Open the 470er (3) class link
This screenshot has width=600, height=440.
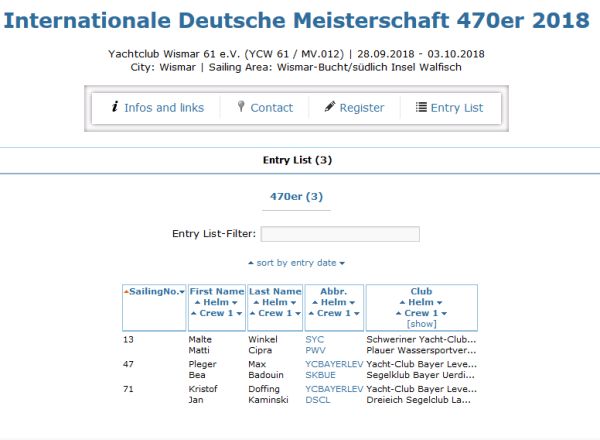pos(296,197)
